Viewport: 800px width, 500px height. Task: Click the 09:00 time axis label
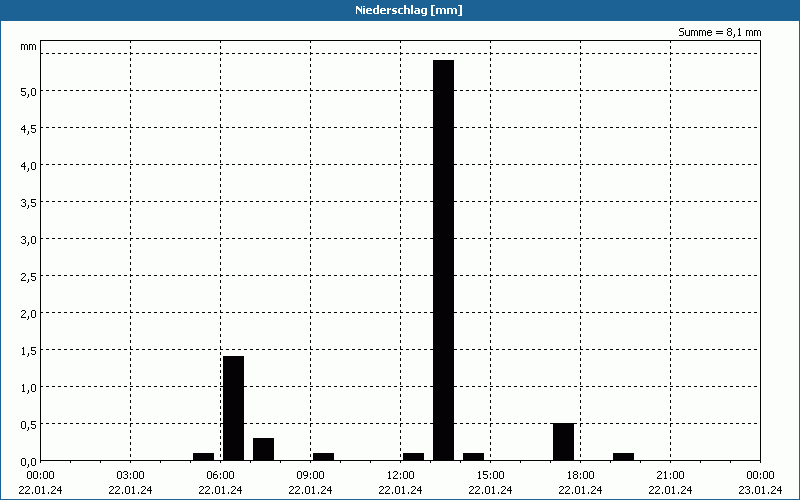310,476
